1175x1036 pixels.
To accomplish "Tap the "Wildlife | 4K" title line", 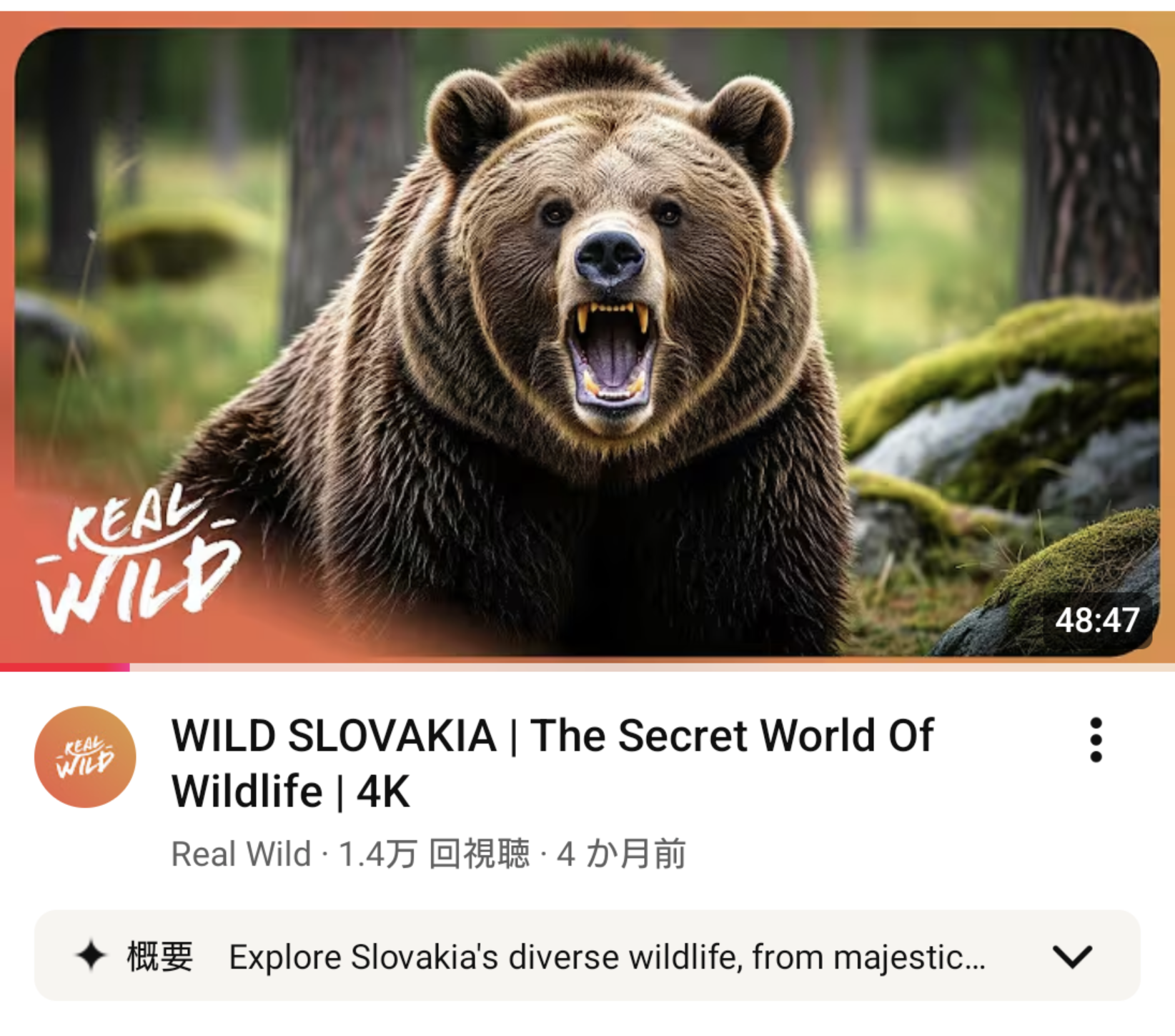I will (x=291, y=791).
